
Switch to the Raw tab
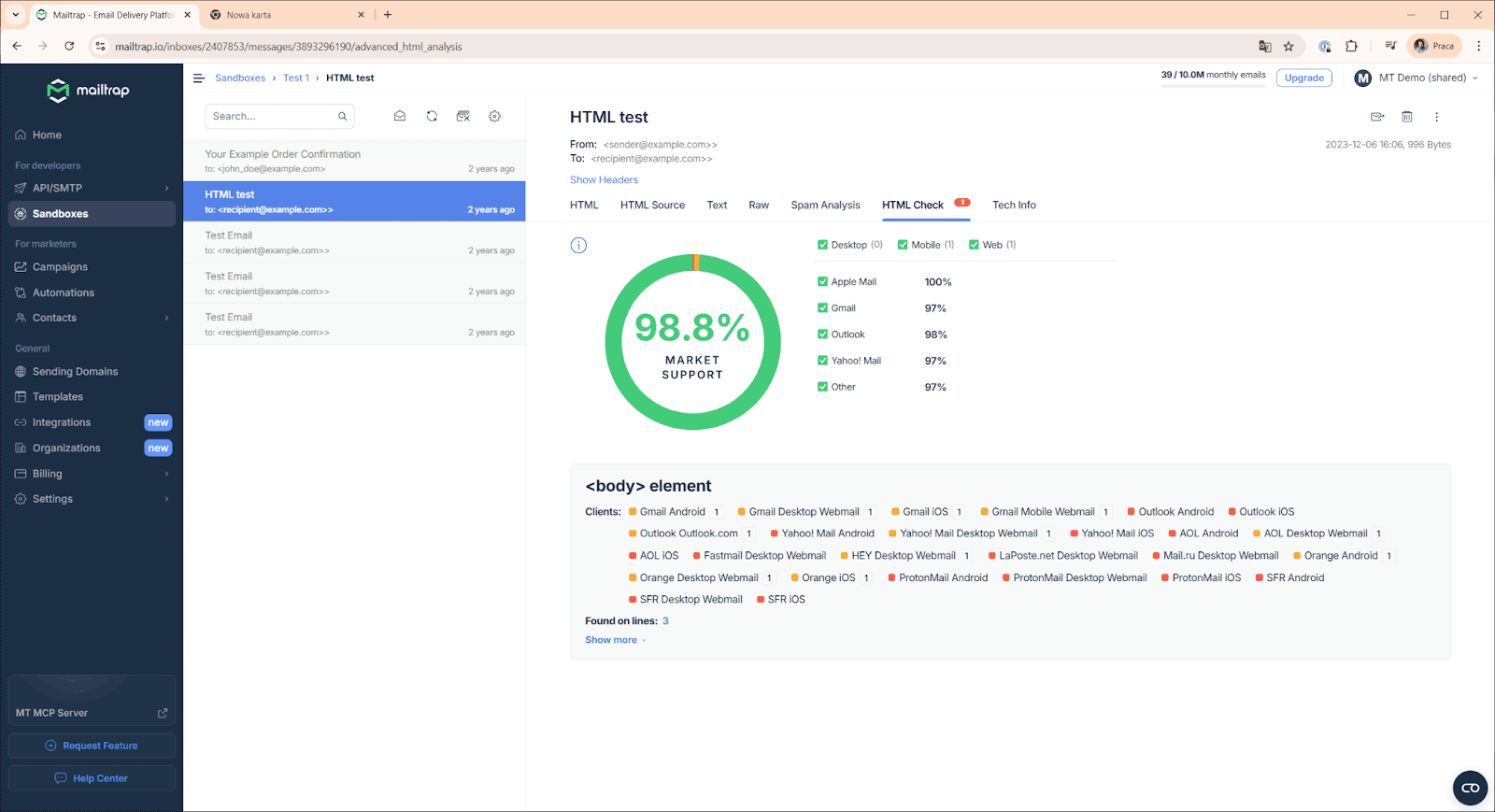point(759,205)
